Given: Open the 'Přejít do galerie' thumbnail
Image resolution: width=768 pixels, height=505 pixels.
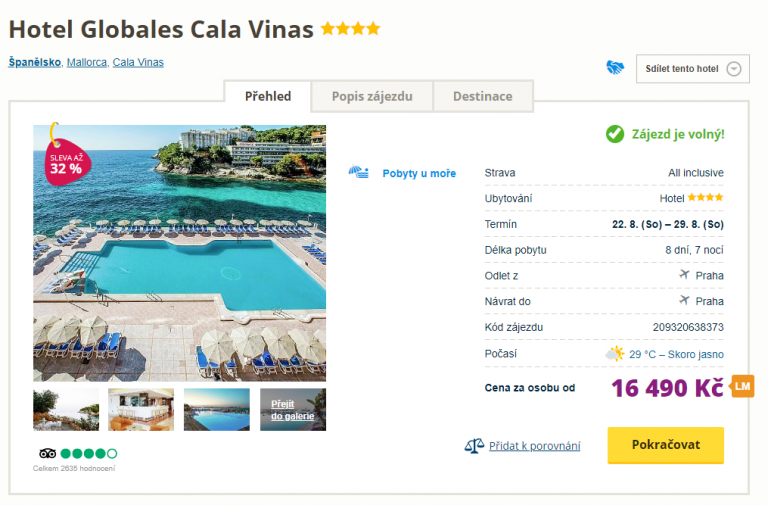Looking at the screenshot, I should pyautogui.click(x=293, y=409).
